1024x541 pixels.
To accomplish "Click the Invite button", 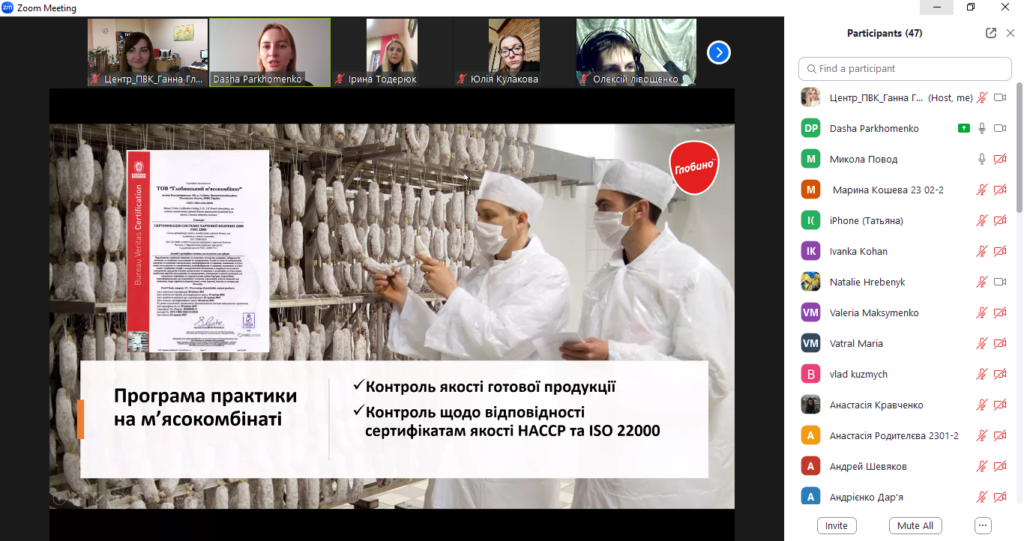I will coord(836,525).
